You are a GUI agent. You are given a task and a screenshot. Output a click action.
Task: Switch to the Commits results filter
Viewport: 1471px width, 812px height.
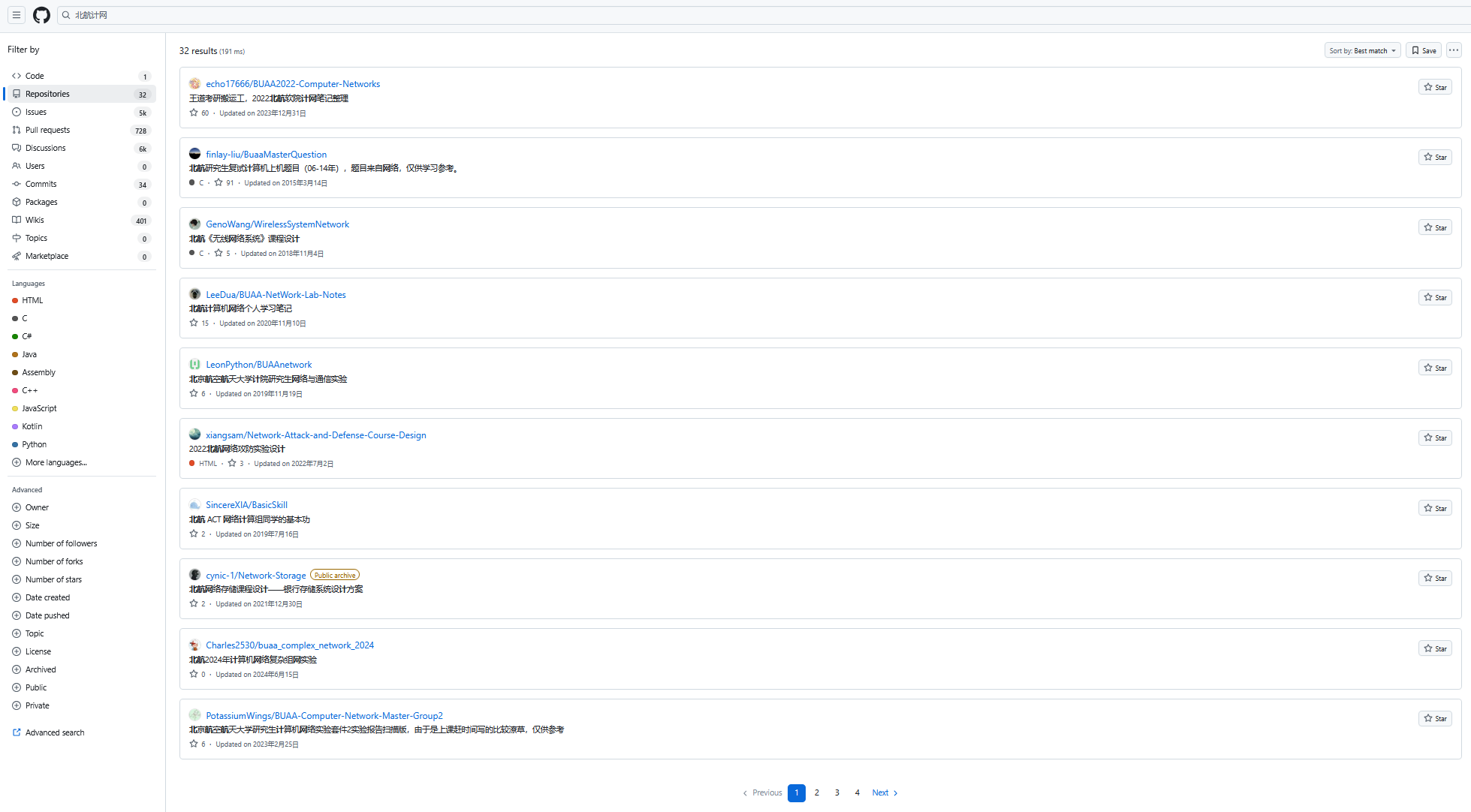[x=41, y=184]
